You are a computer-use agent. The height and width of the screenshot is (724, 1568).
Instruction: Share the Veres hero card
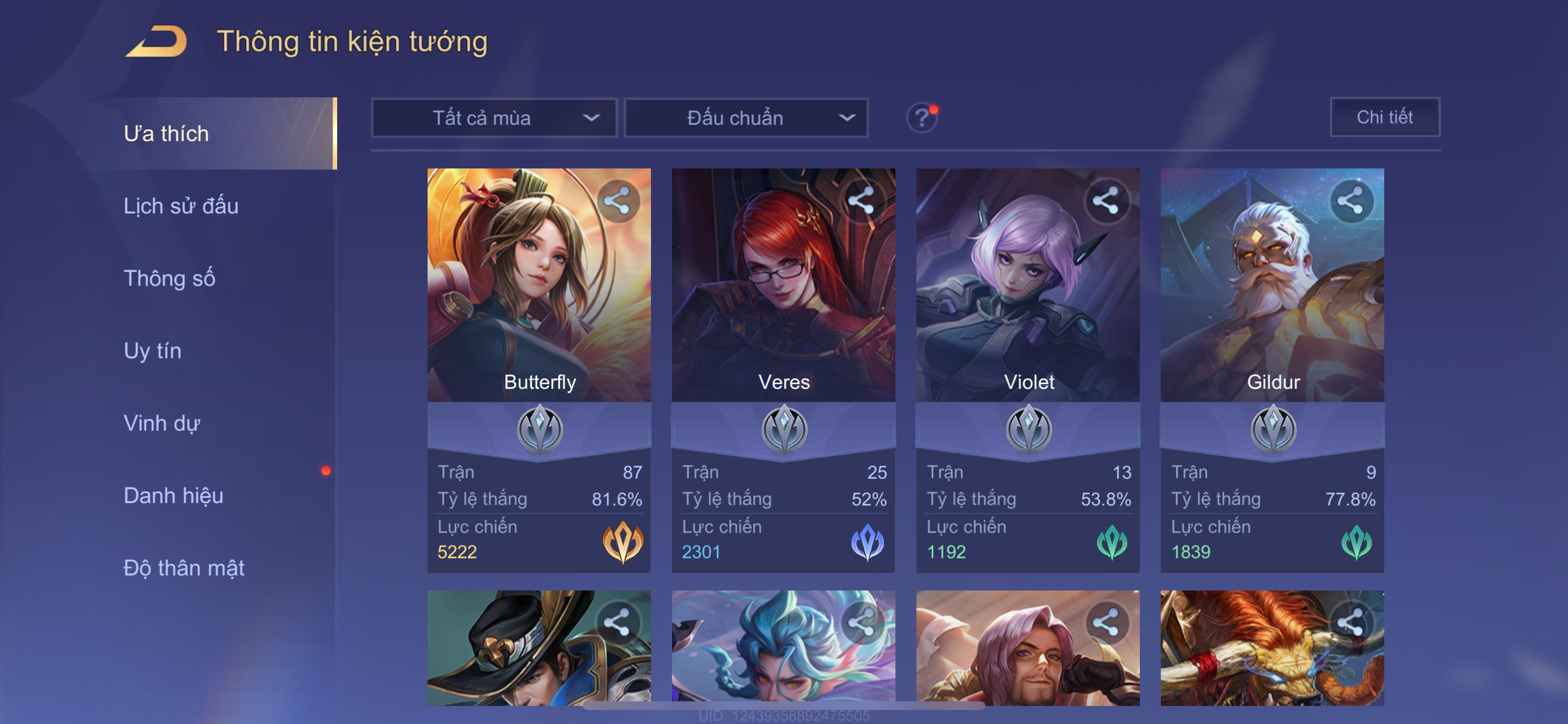(x=862, y=201)
